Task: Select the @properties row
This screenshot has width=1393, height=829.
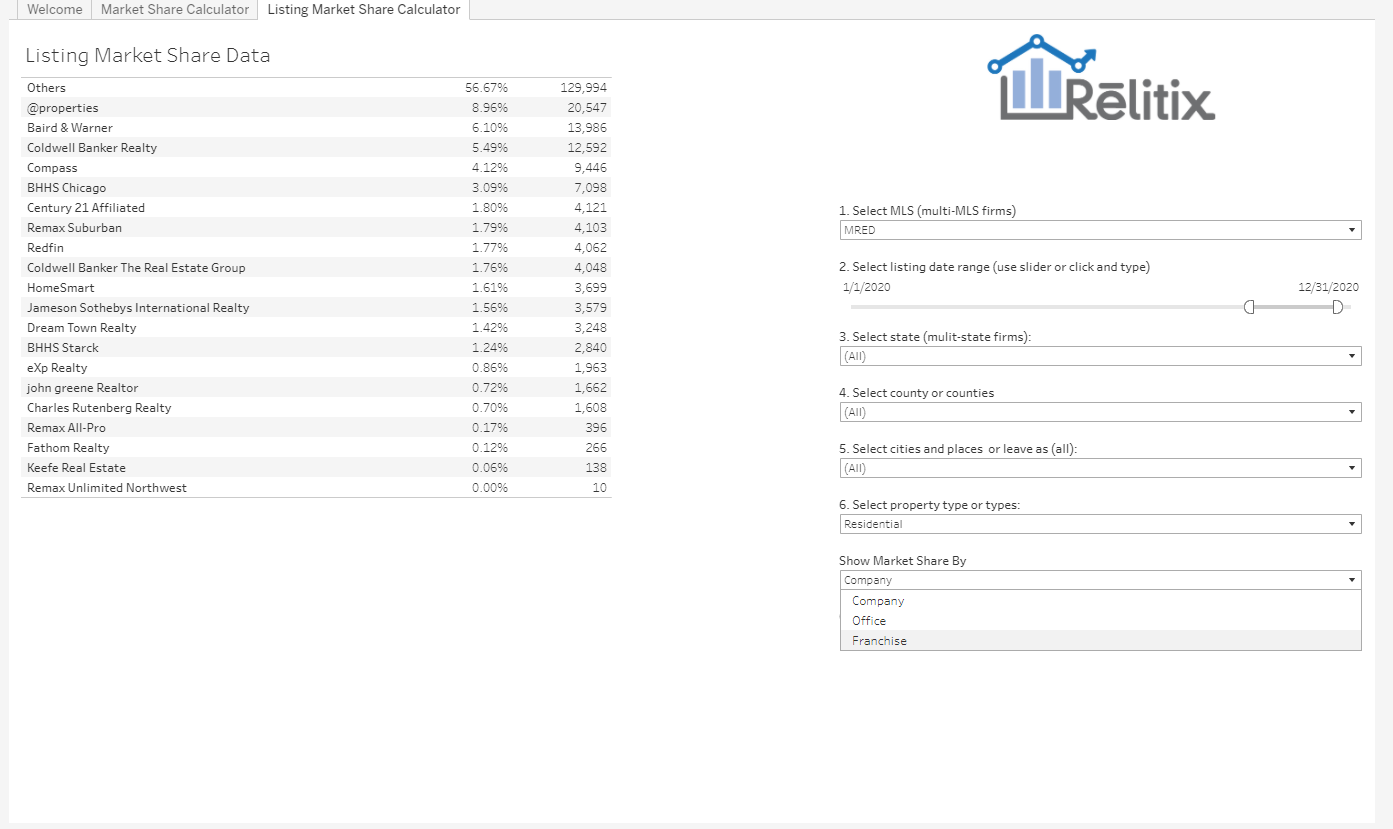Action: pos(316,108)
